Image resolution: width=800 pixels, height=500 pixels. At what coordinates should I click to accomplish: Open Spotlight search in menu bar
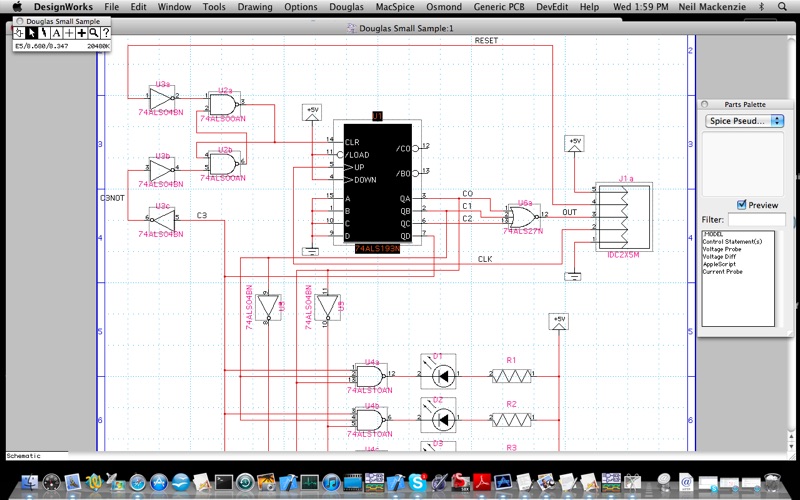click(x=782, y=7)
